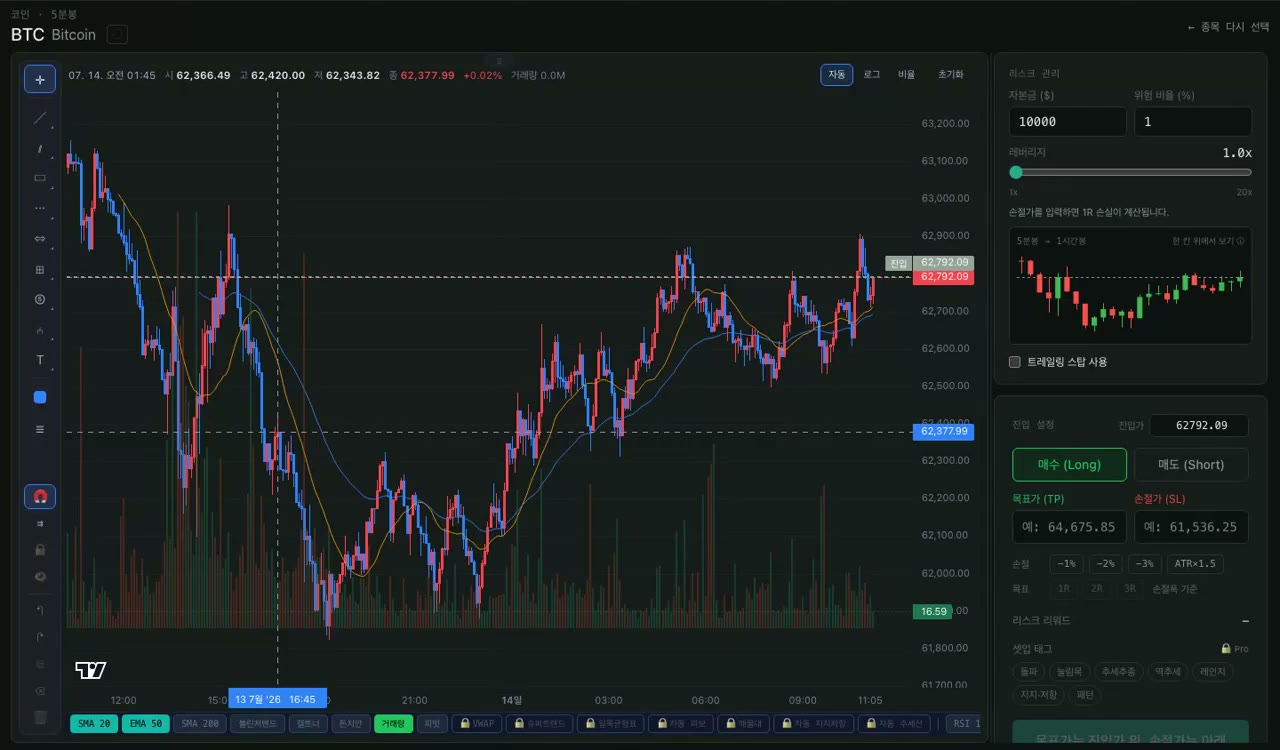The image size is (1280, 750).
Task: Toggle the magnet snap mode
Action: pos(40,496)
